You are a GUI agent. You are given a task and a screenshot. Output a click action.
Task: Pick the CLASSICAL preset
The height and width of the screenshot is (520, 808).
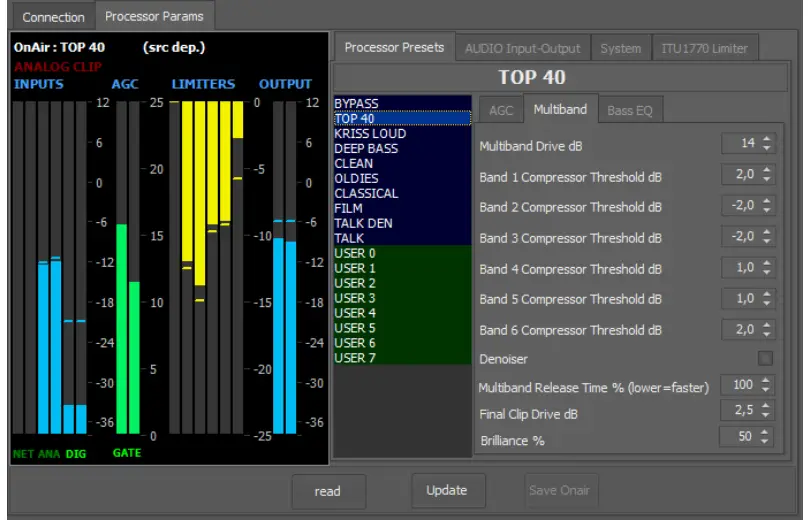[x=402, y=193]
